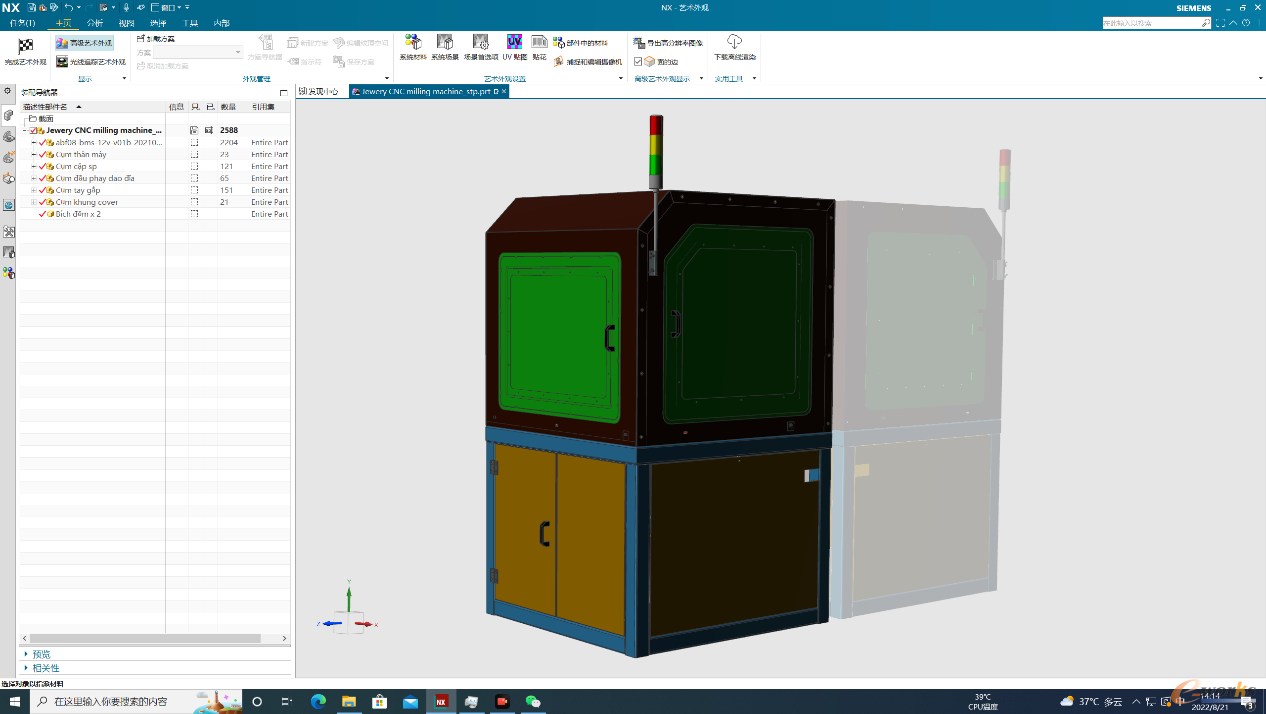Toggle visibility check of Cụm khung cover
The width and height of the screenshot is (1266, 714).
[x=43, y=202]
